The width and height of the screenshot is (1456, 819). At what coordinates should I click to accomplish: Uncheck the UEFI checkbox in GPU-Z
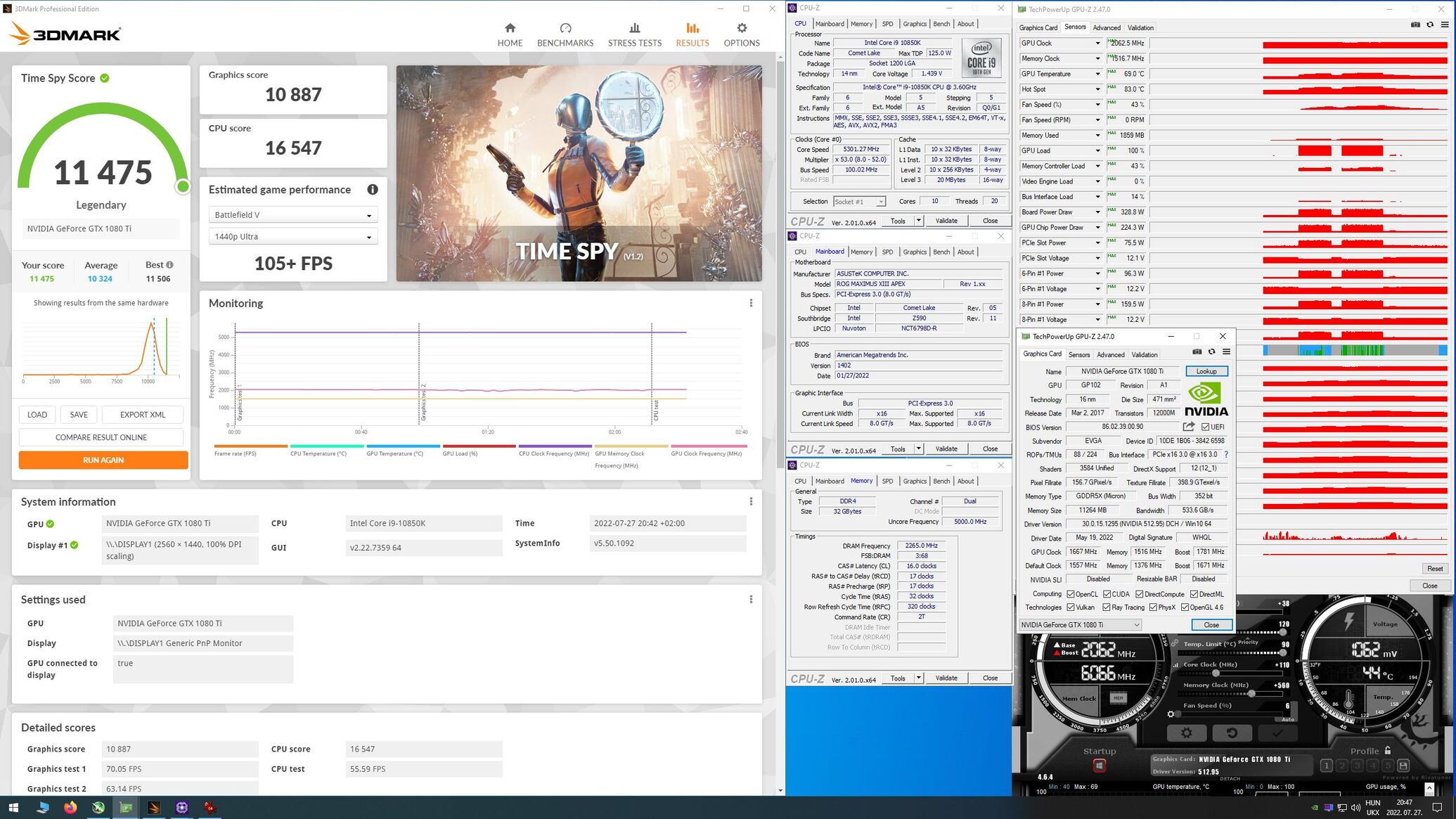[x=1206, y=427]
